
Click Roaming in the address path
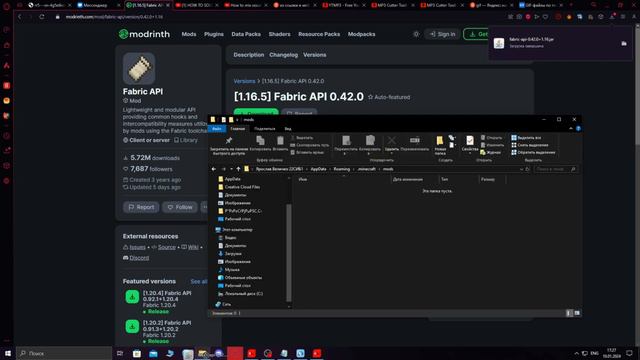pos(342,169)
